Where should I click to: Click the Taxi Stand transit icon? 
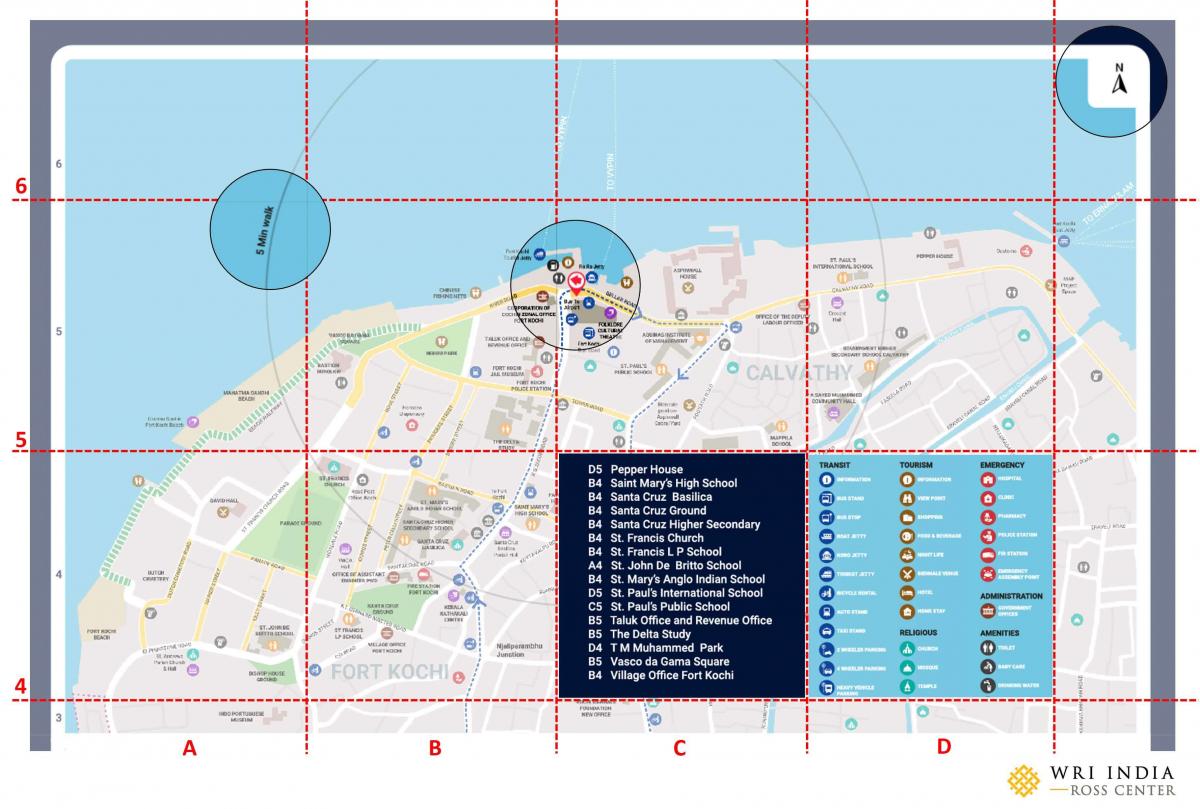click(x=826, y=631)
